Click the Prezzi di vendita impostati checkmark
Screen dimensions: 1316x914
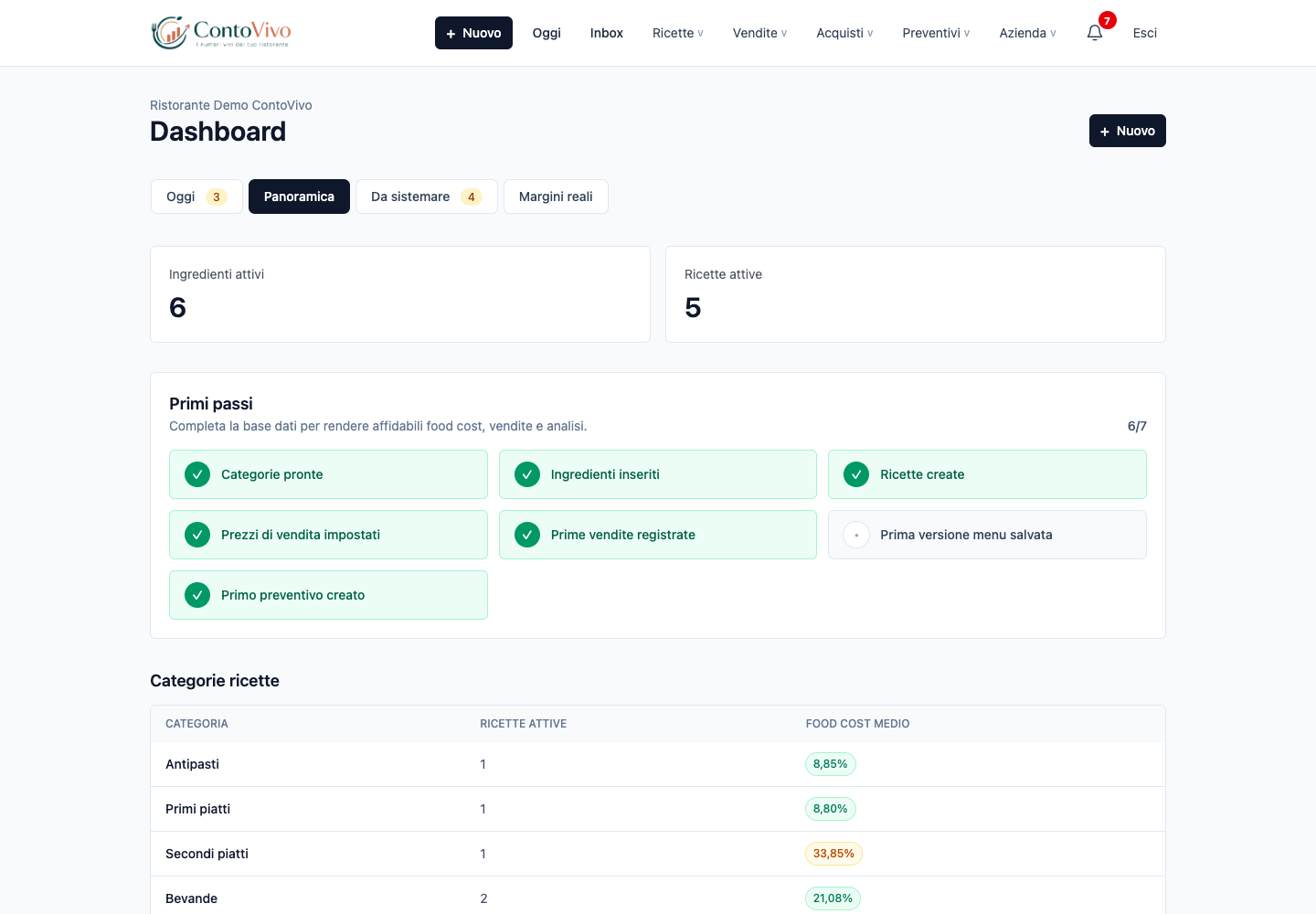click(x=197, y=535)
